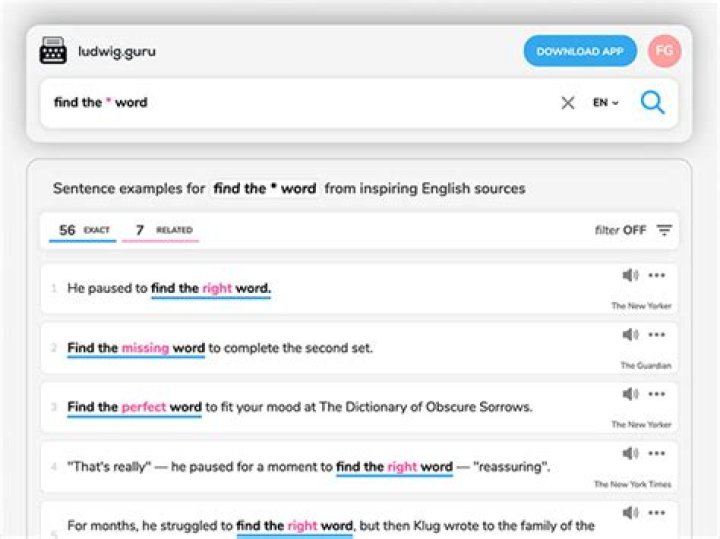
Task: Open the filter options lines icon
Action: tap(664, 230)
